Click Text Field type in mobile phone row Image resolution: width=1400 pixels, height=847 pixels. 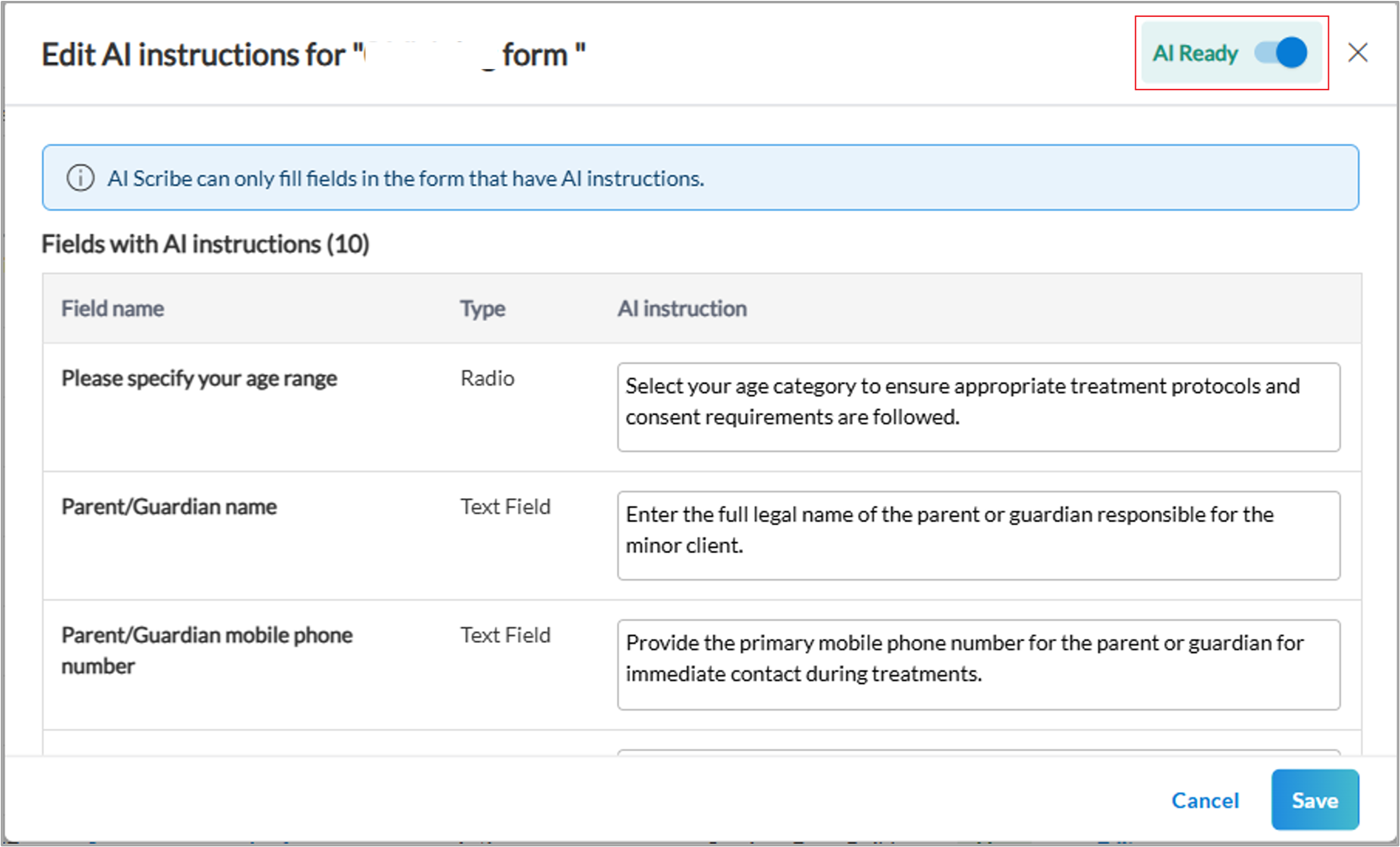[505, 635]
